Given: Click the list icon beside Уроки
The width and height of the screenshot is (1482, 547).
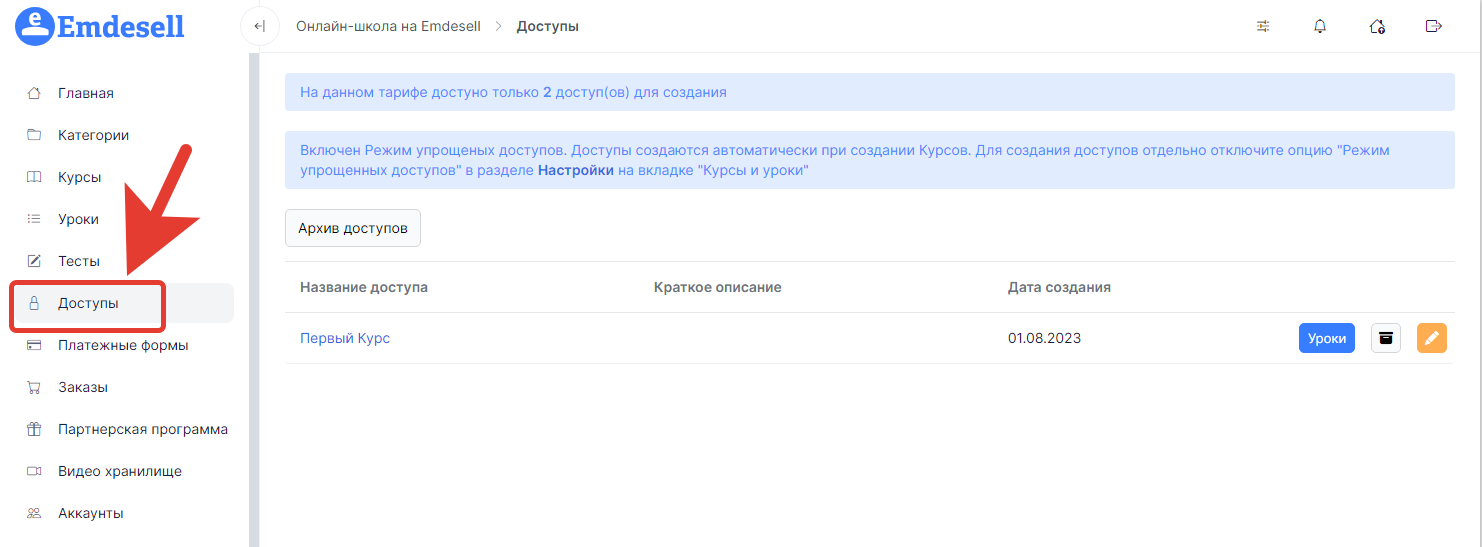Looking at the screenshot, I should point(34,219).
